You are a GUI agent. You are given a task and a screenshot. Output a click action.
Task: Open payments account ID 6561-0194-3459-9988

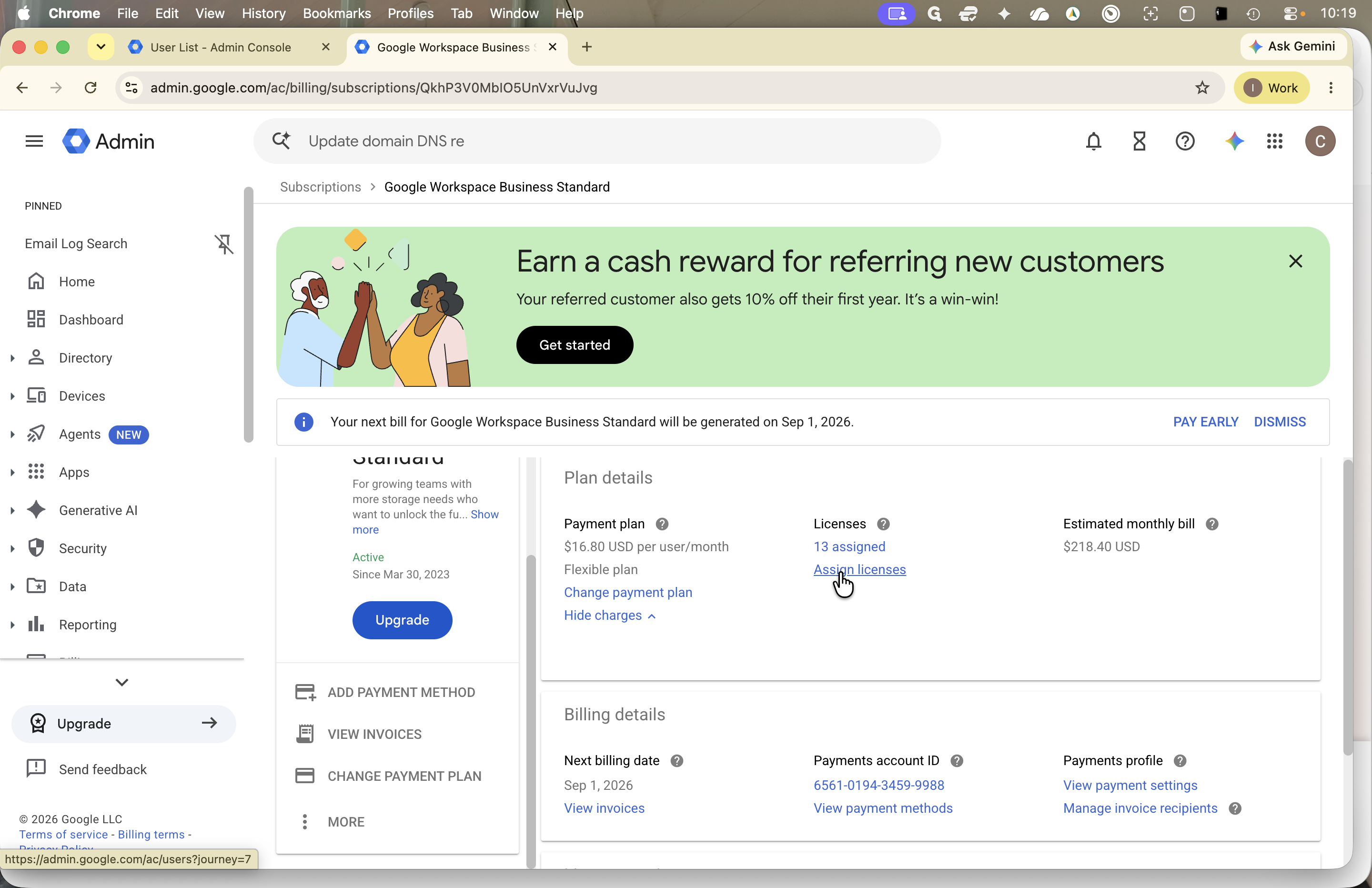[x=878, y=786]
